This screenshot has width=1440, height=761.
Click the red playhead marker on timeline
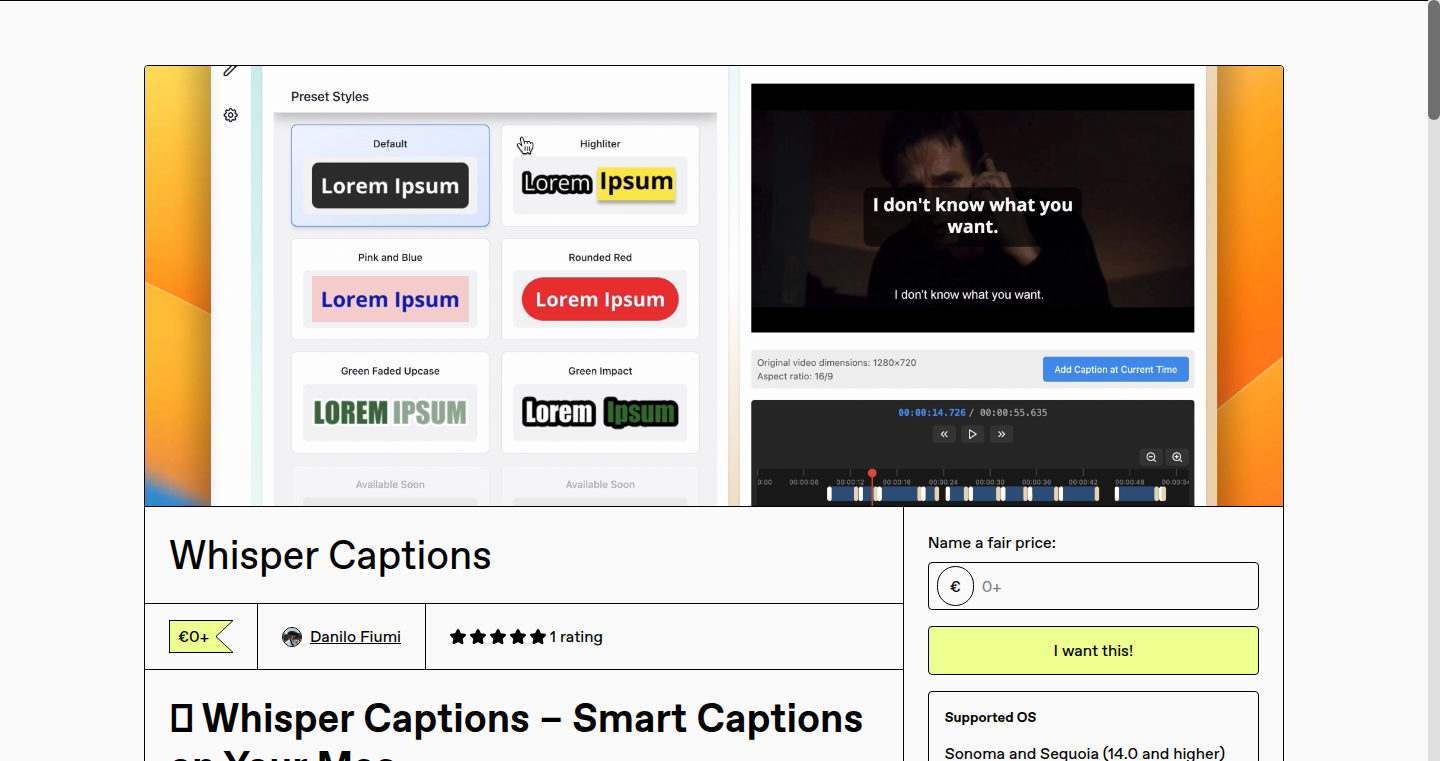872,473
